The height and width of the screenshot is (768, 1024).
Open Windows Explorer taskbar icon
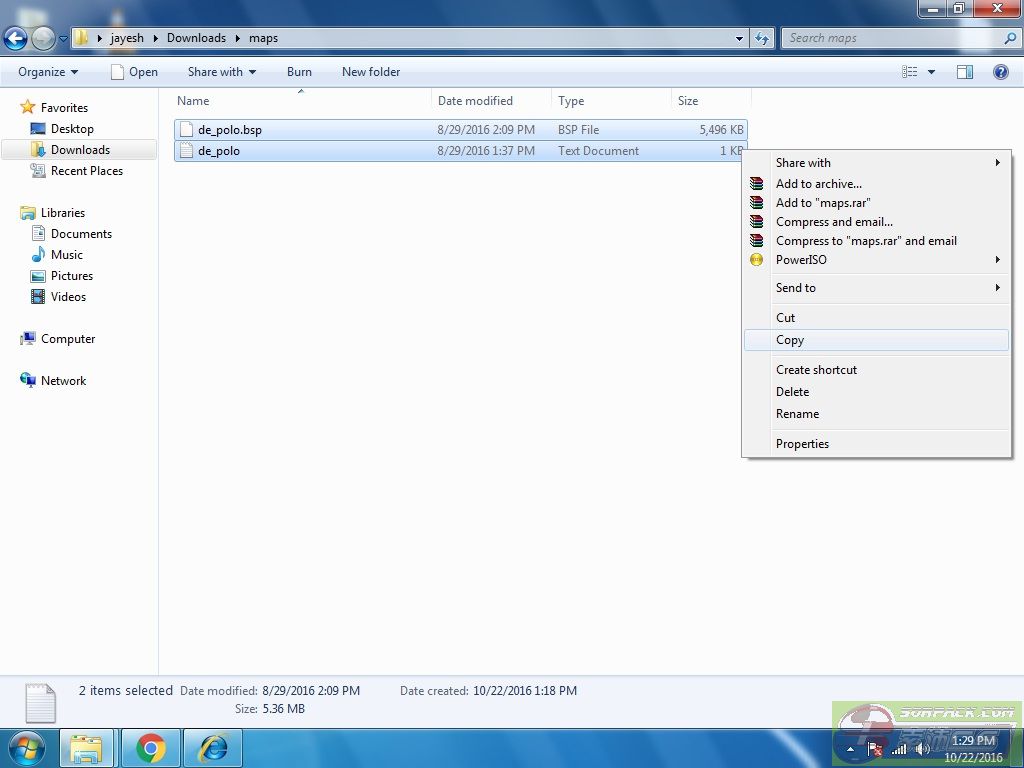(x=87, y=748)
